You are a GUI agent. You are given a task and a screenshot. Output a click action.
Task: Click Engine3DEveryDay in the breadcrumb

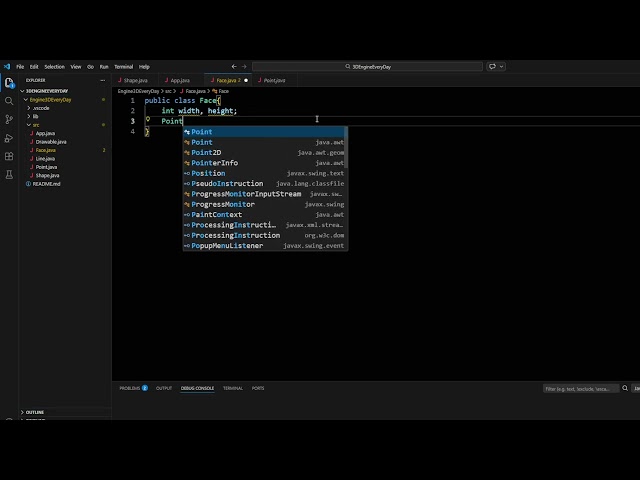coord(138,91)
